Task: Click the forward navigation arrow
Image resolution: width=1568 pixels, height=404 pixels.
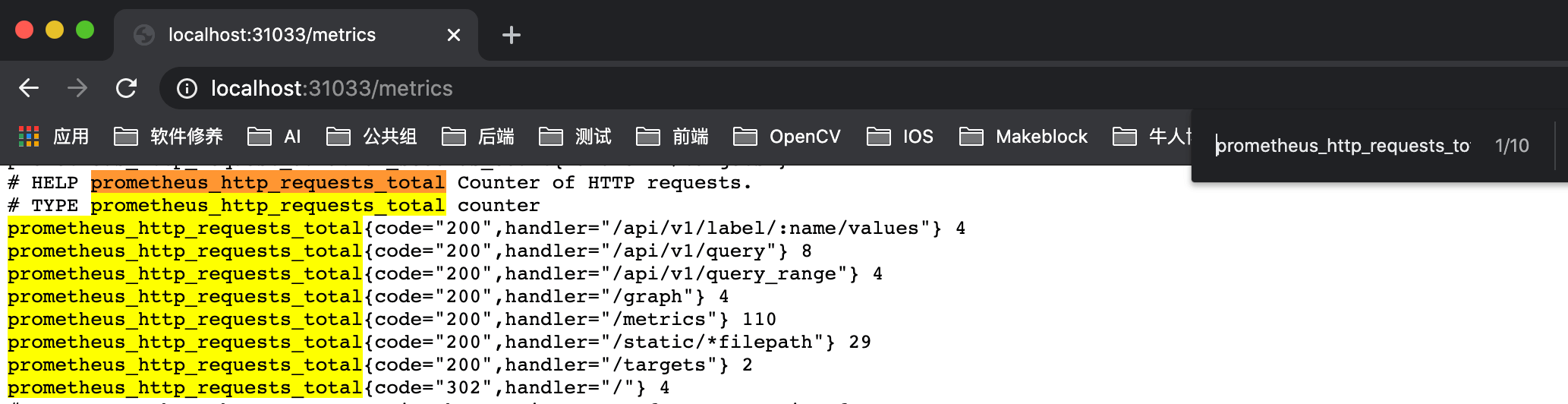Action: point(77,88)
